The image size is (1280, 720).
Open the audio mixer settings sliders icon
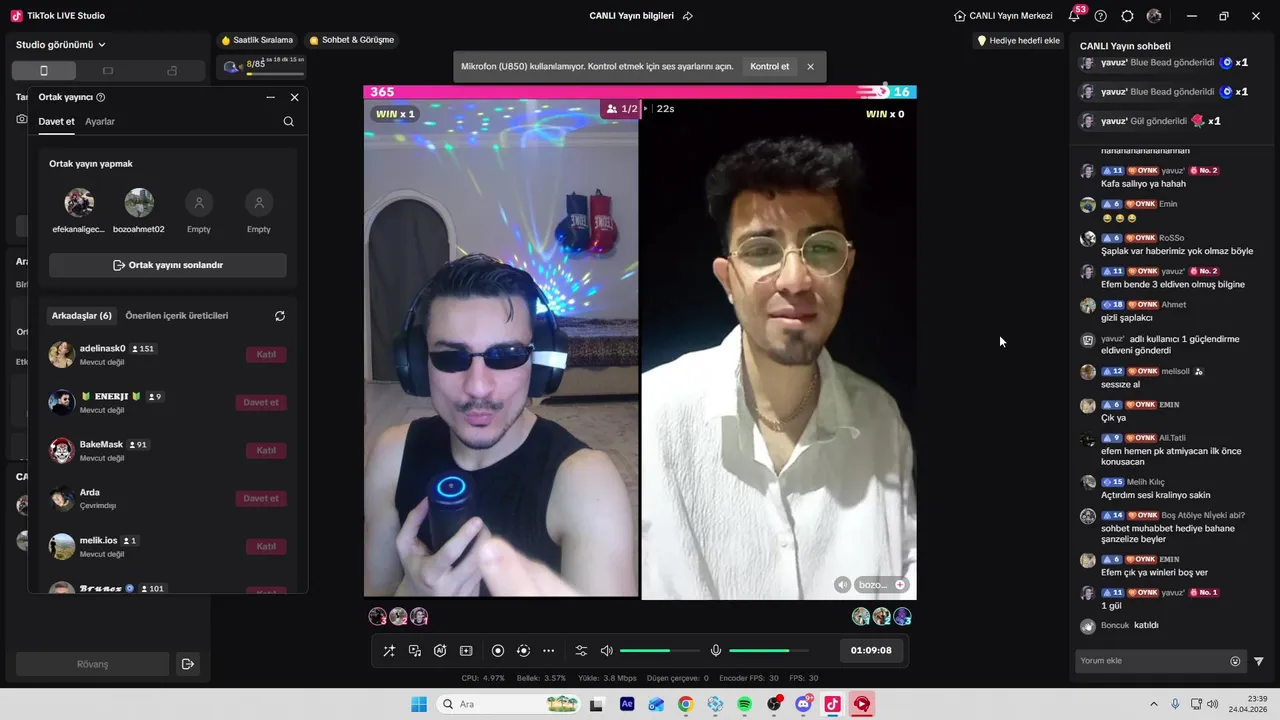[x=581, y=650]
